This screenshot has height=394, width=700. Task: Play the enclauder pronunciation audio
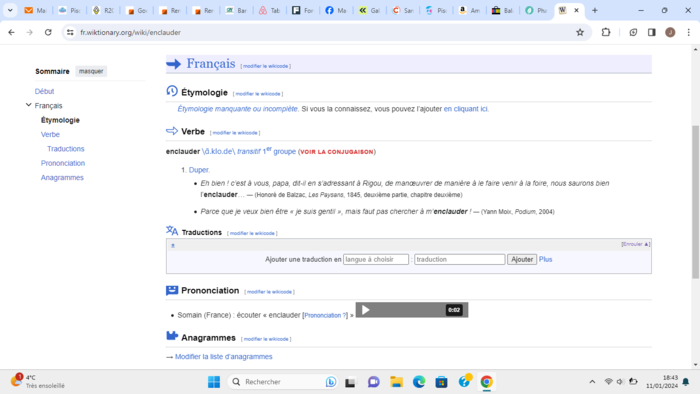[x=366, y=310]
